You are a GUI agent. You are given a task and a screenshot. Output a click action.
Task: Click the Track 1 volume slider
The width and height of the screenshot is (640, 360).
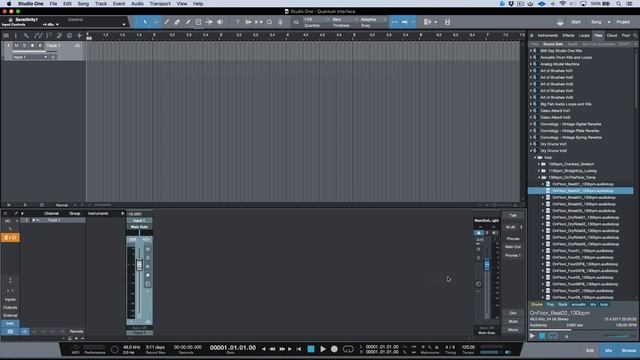pyautogui.click(x=35, y=52)
